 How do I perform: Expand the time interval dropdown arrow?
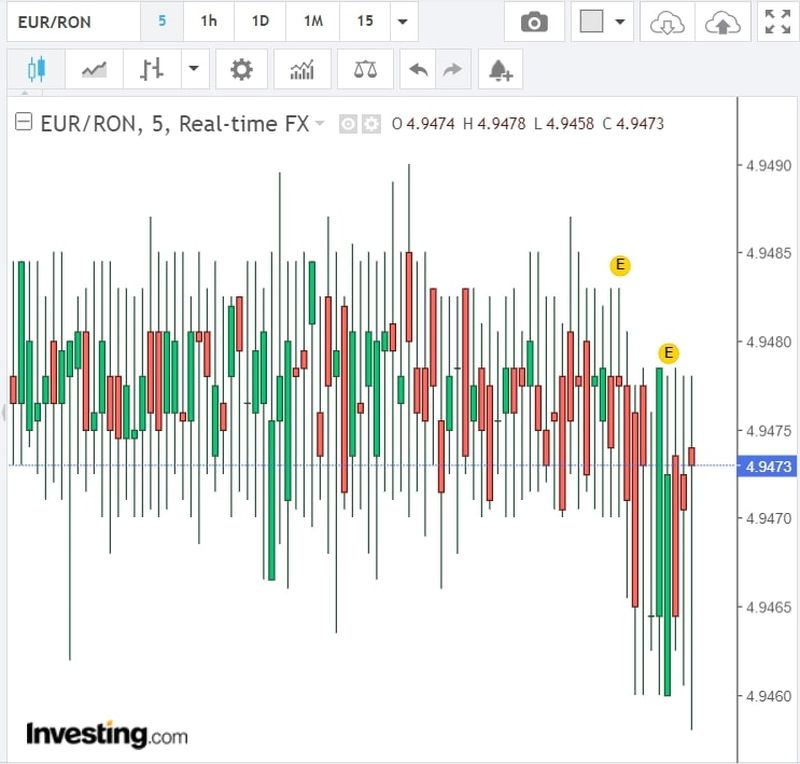(402, 22)
